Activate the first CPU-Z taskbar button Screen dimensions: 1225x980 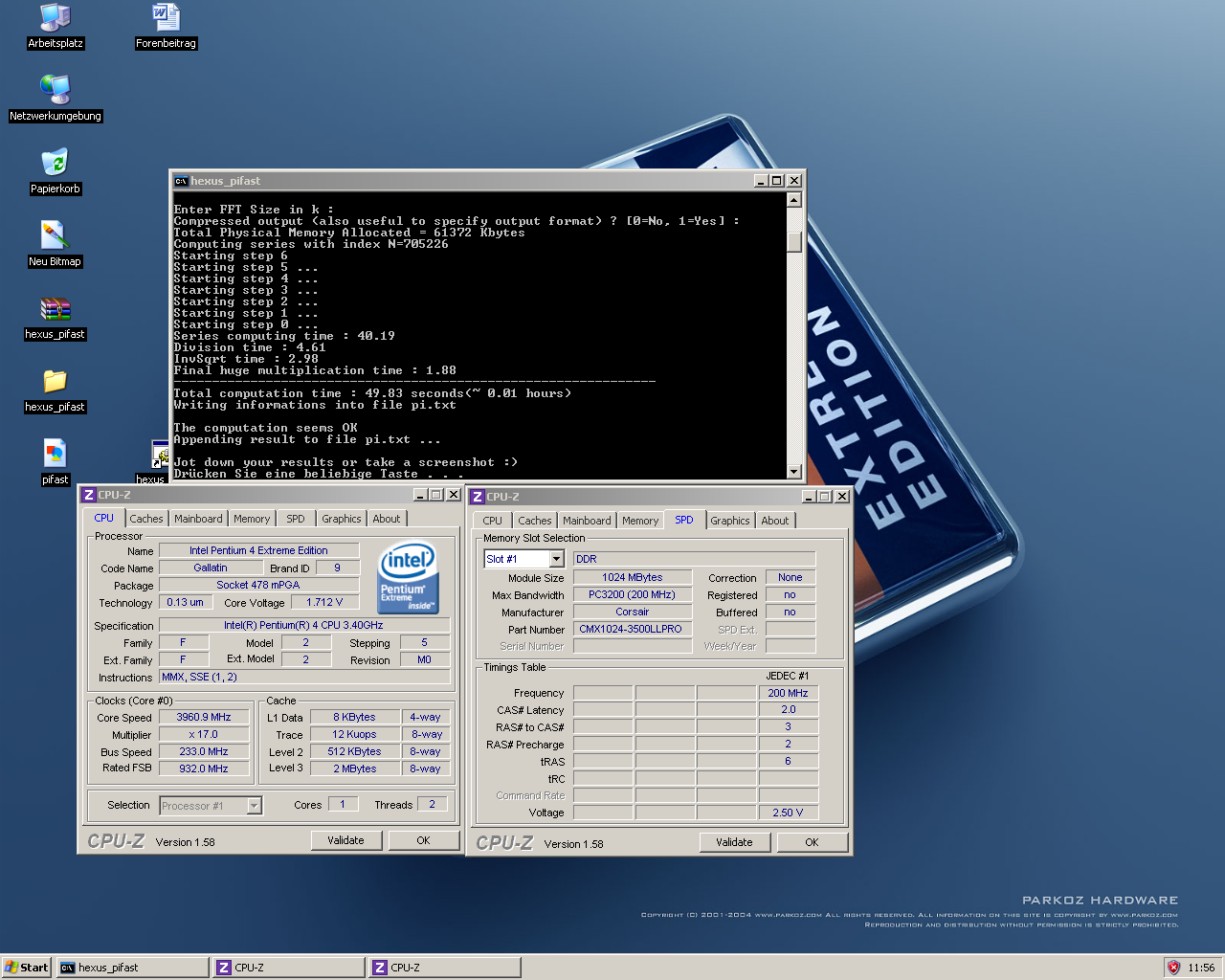289,968
